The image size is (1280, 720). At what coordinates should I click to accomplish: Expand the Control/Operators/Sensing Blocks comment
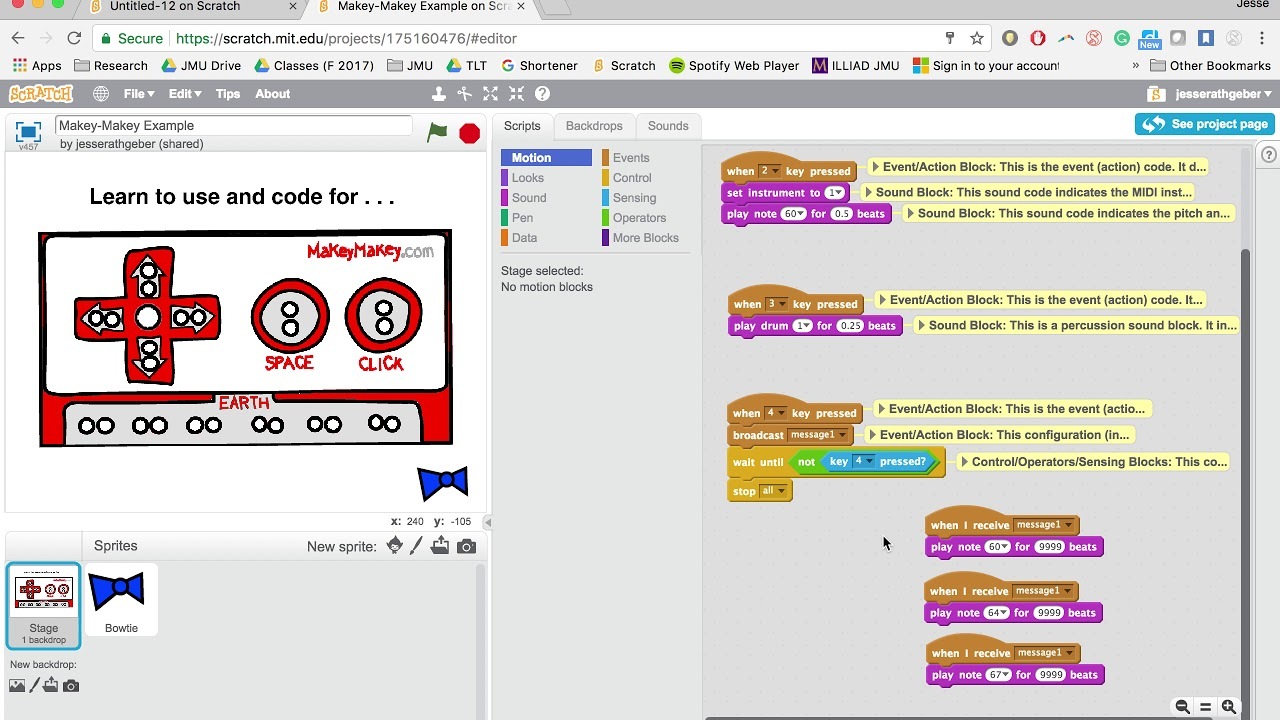(964, 462)
